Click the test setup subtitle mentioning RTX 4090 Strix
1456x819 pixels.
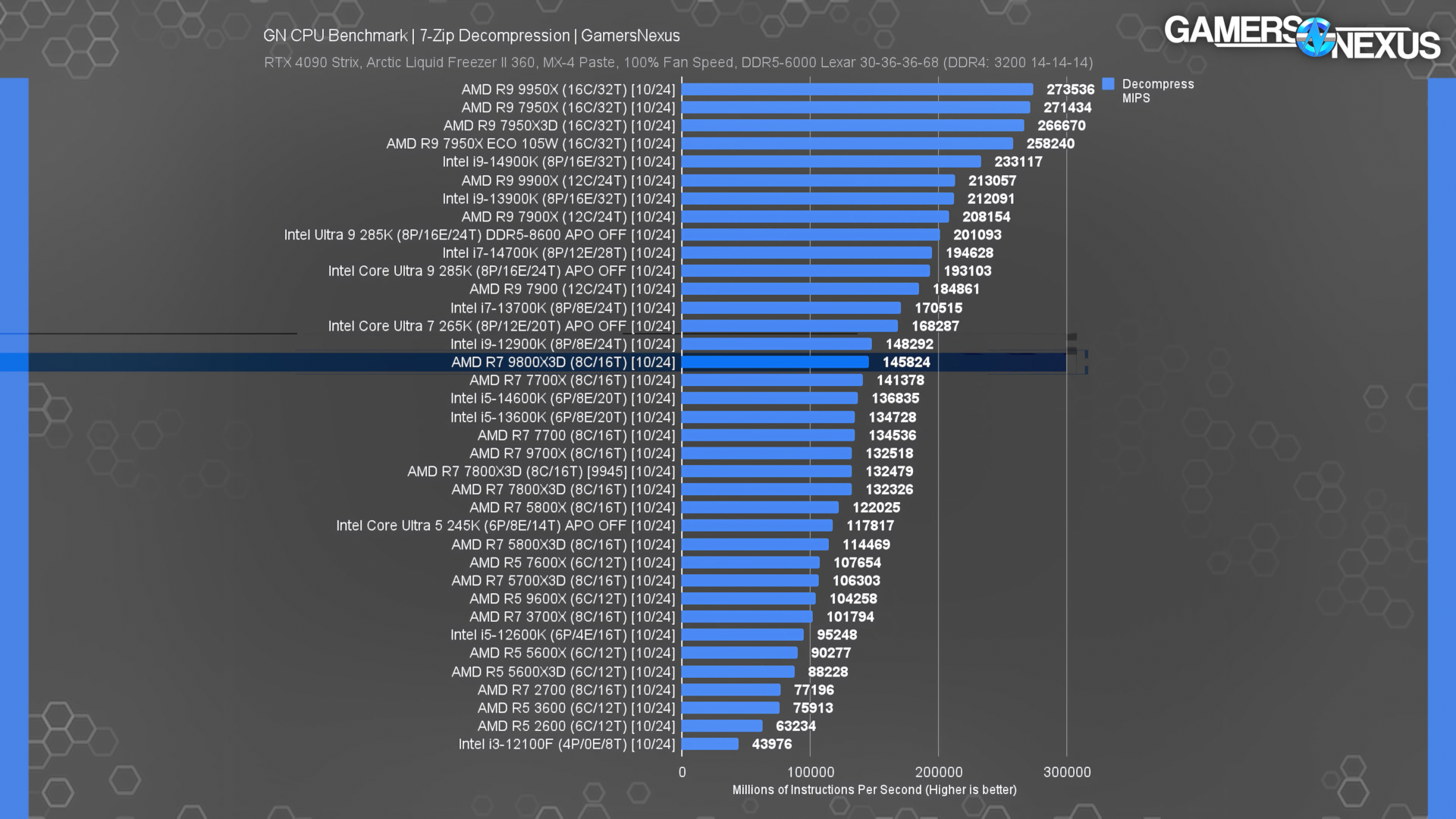(x=678, y=62)
